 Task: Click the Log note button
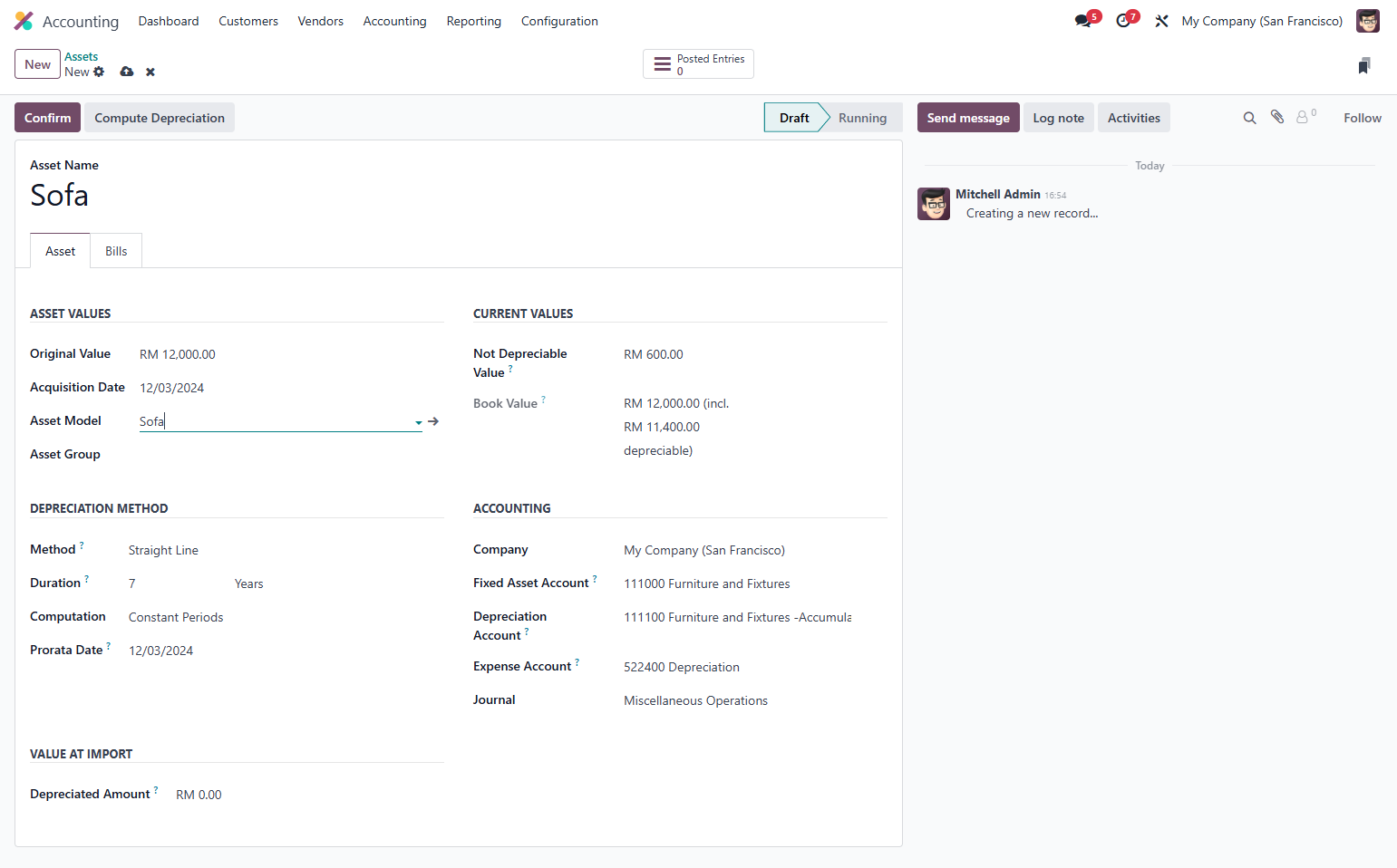pos(1058,118)
